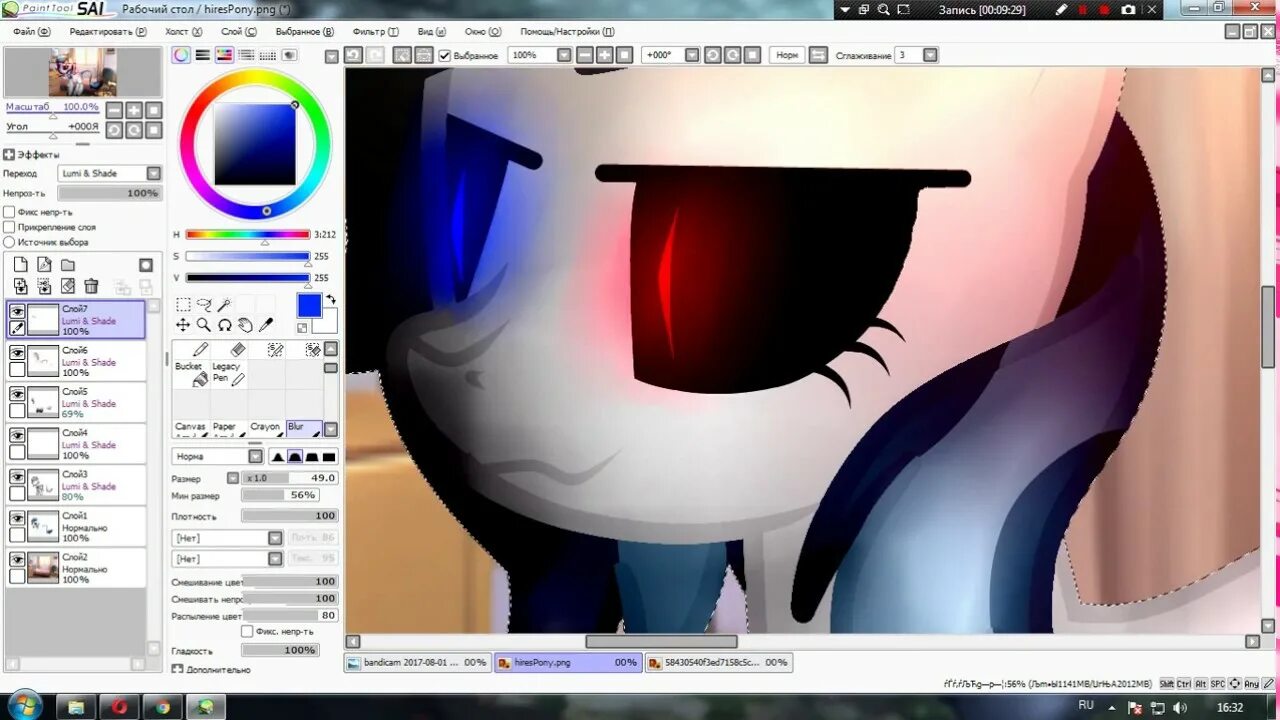Select the eyedropper color picker tool
The height and width of the screenshot is (720, 1280).
[x=266, y=325]
